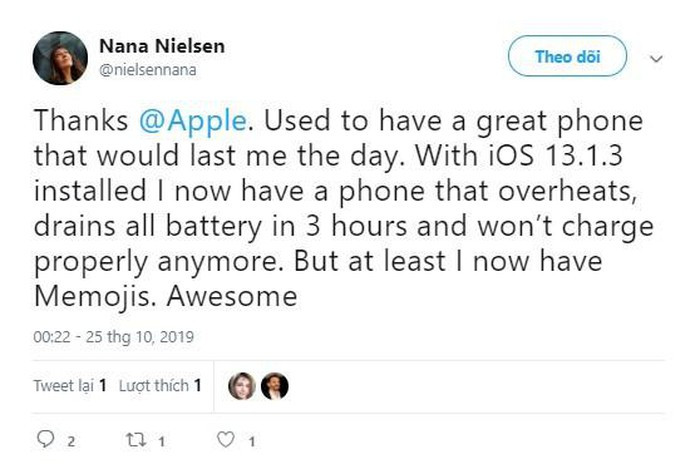The width and height of the screenshot is (700, 464).
Task: Open the 00:22 - 25 thg 10, 2019 timestamp
Action: click(112, 338)
